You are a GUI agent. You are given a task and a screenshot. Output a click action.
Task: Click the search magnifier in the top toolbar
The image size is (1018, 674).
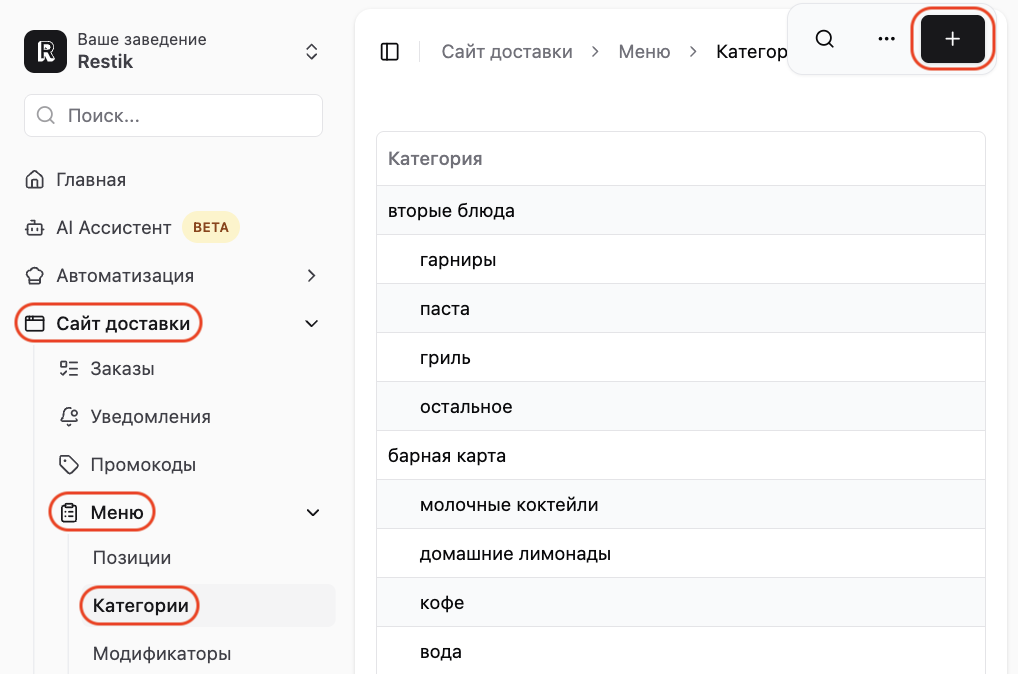tap(825, 39)
